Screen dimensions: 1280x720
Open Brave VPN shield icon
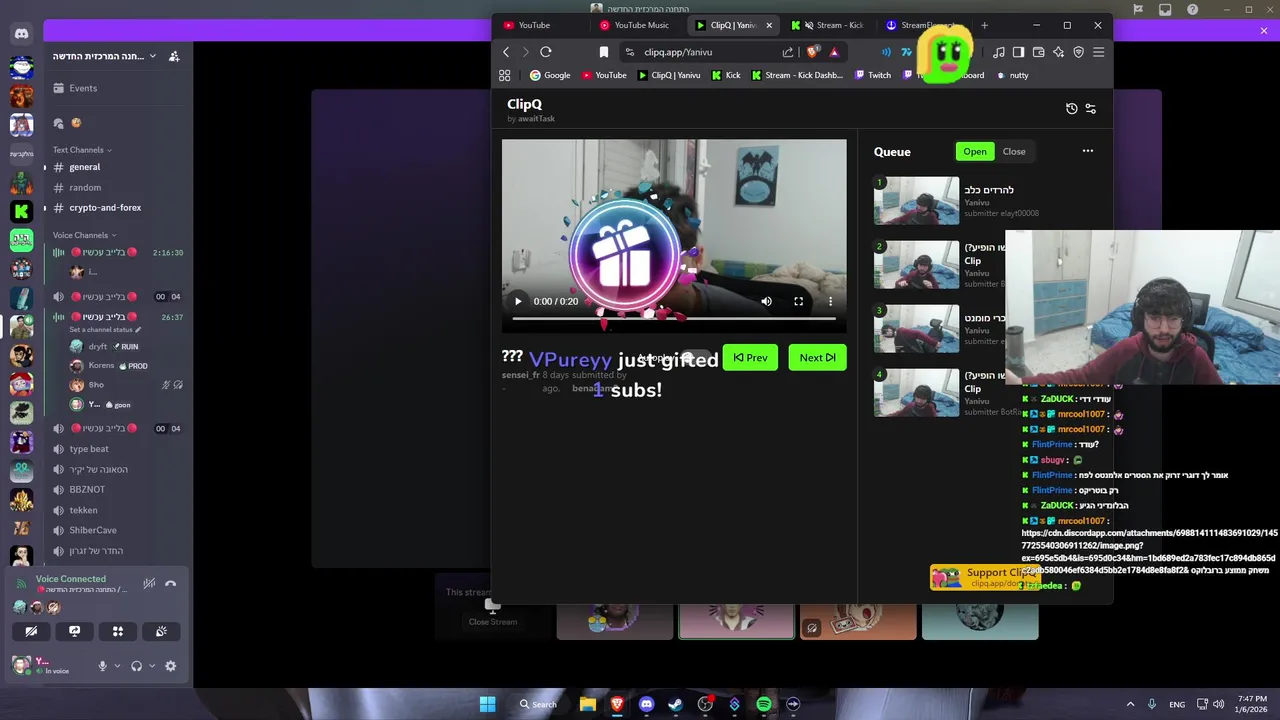(x=1078, y=52)
